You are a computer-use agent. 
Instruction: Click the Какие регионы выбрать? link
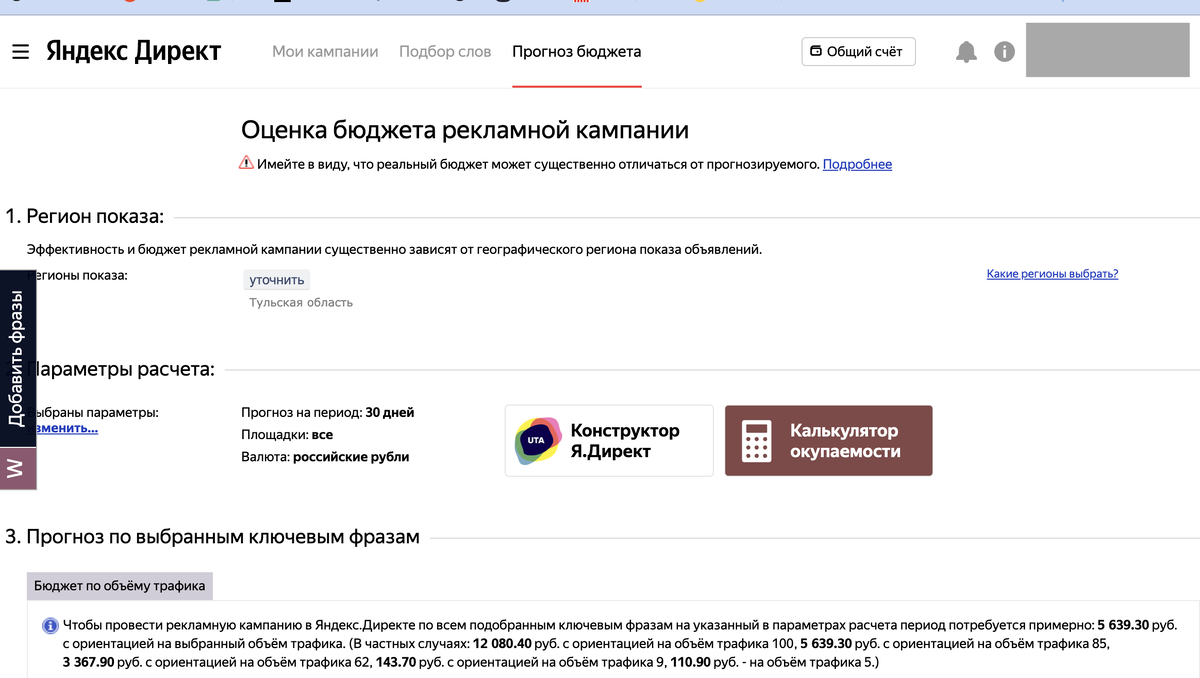coord(1051,273)
